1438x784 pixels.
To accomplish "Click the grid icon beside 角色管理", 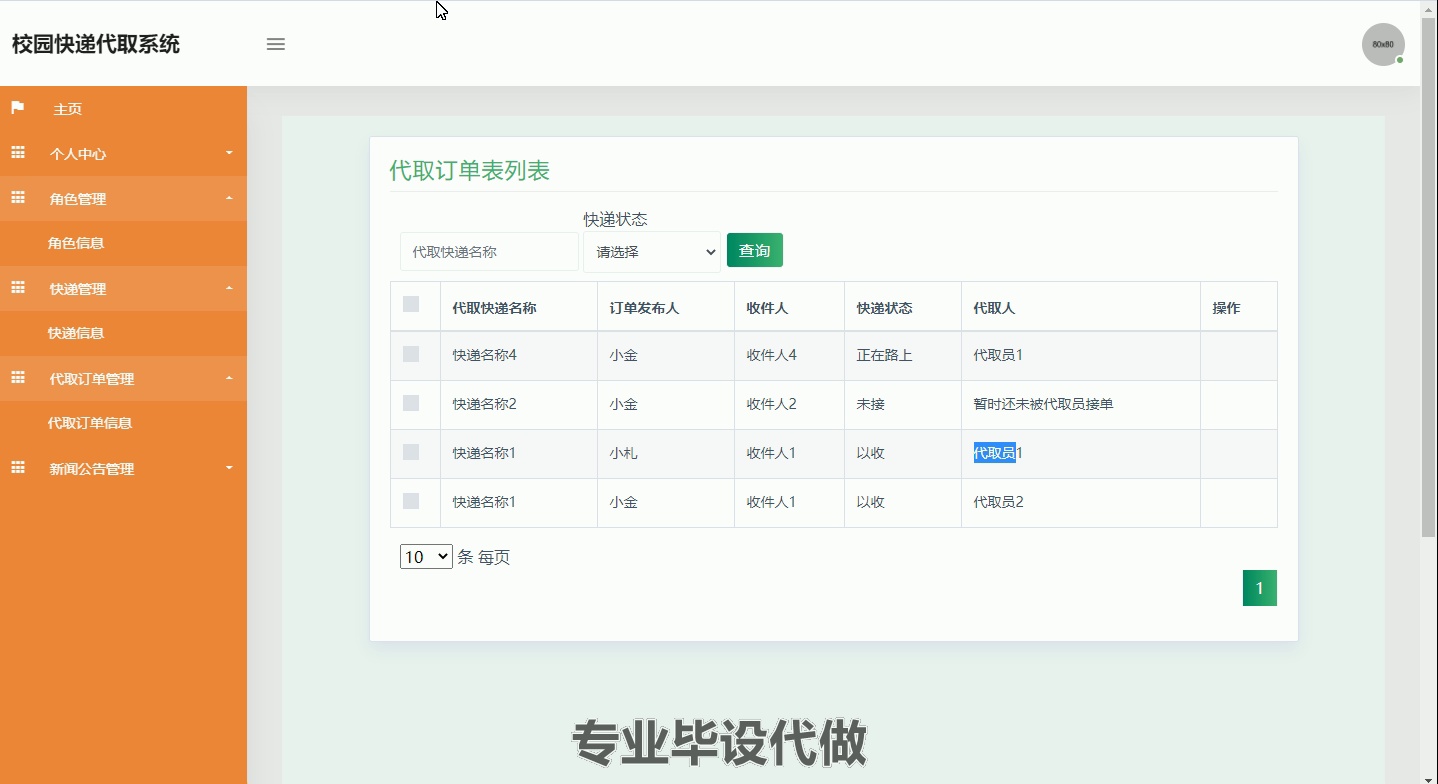I will tap(17, 198).
